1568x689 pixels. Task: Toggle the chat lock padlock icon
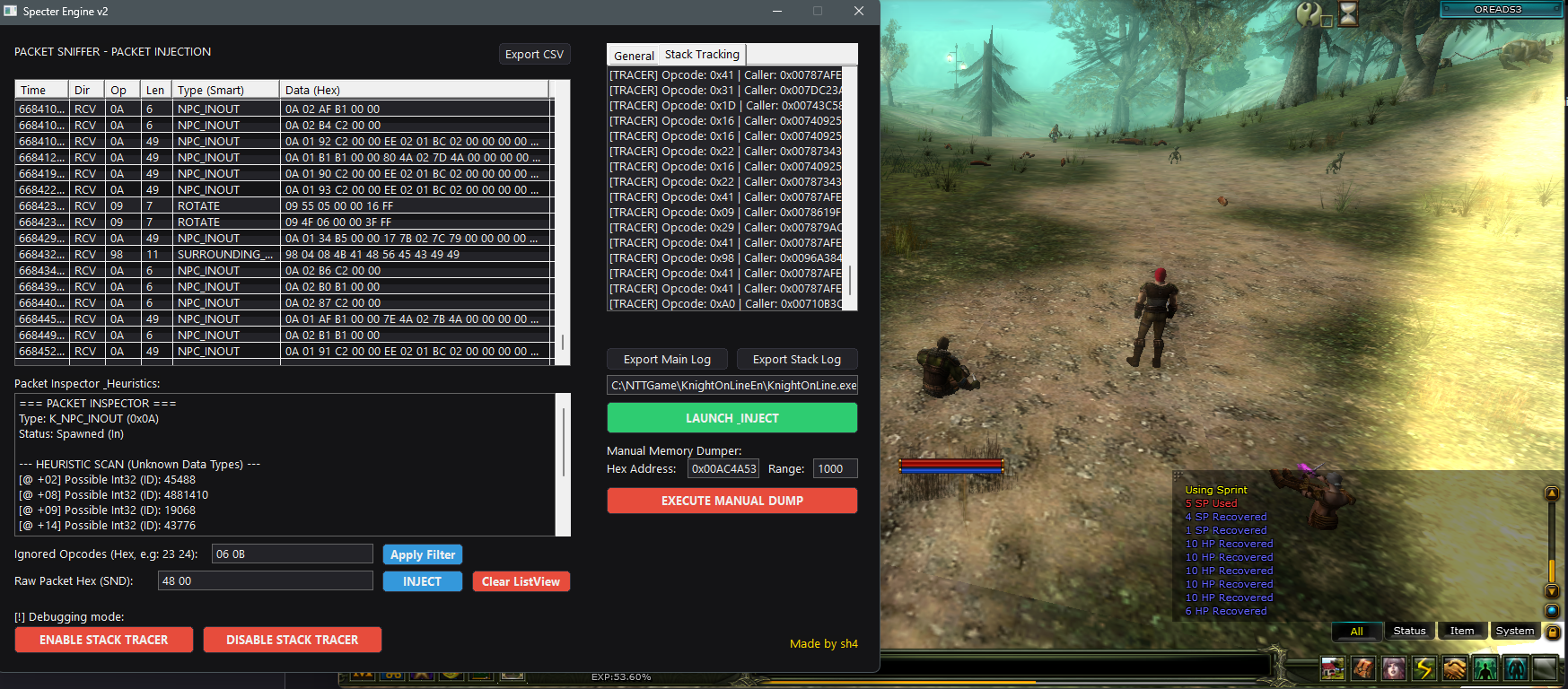1552,632
